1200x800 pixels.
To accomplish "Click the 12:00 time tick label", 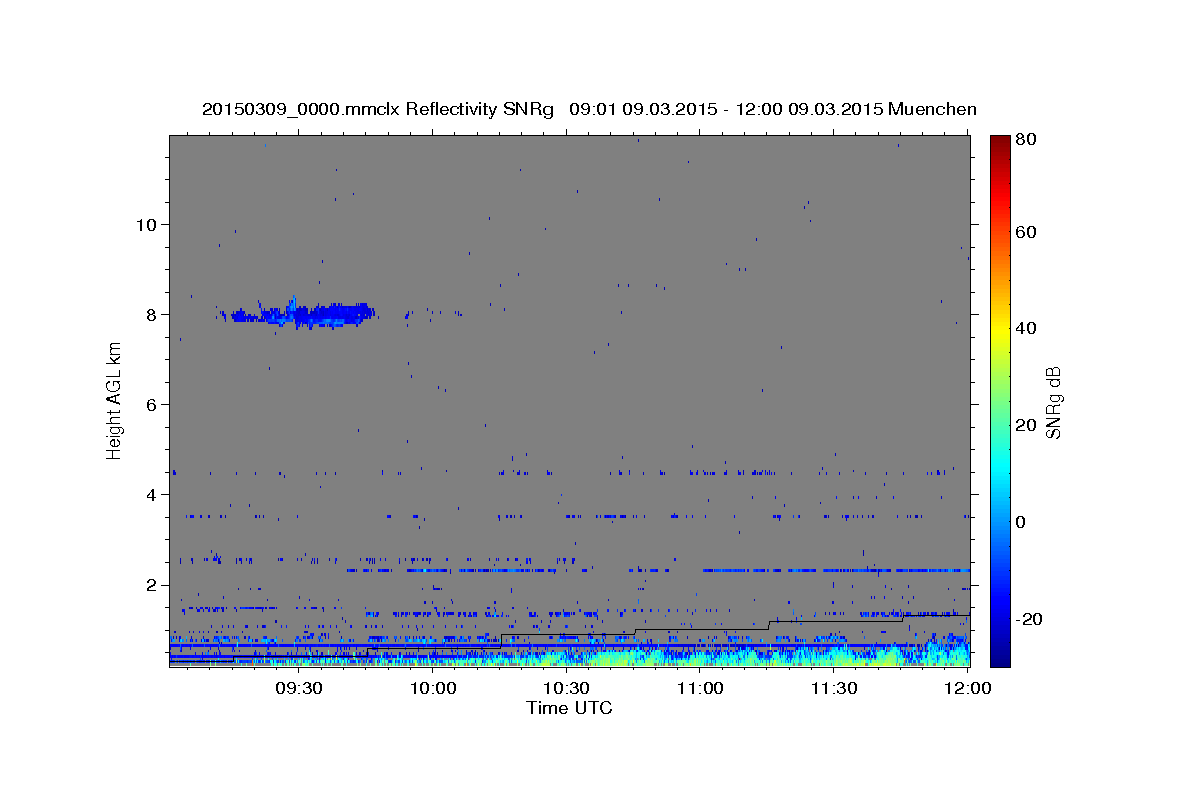I will (967, 688).
